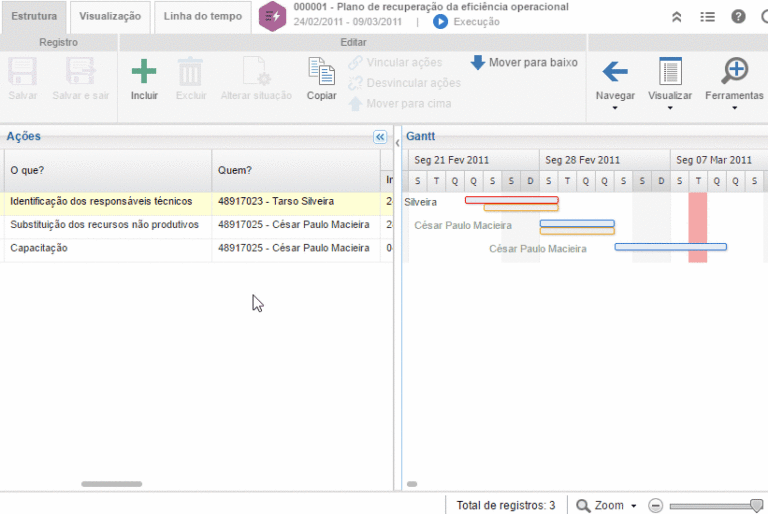
Task: Click the purple plan hexagon icon
Action: (272, 15)
